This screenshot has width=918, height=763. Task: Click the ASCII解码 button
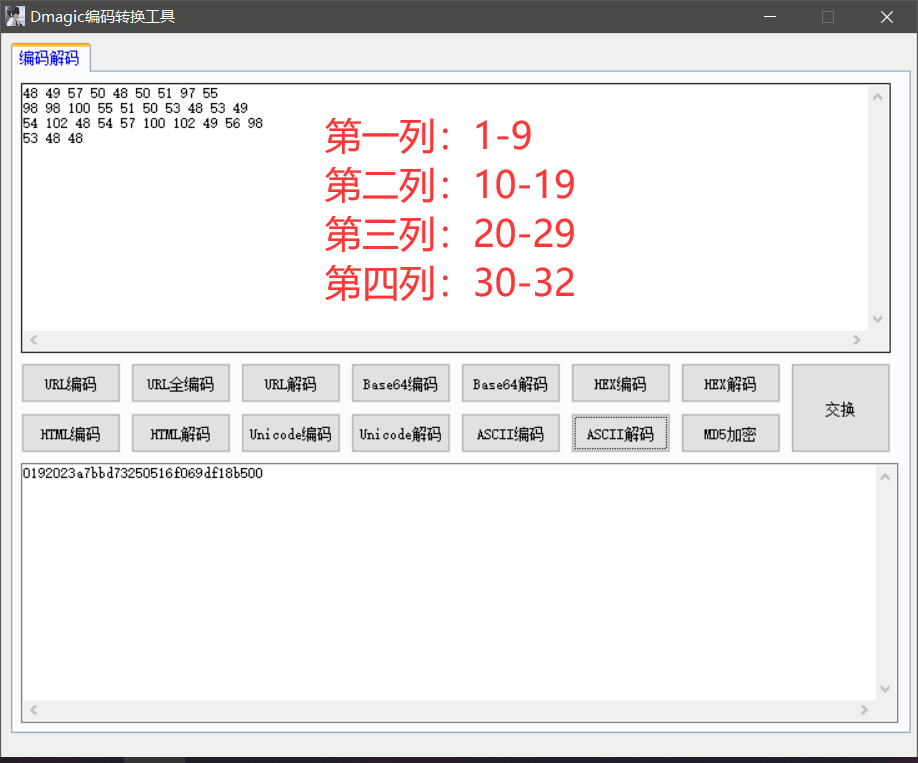tap(621, 433)
